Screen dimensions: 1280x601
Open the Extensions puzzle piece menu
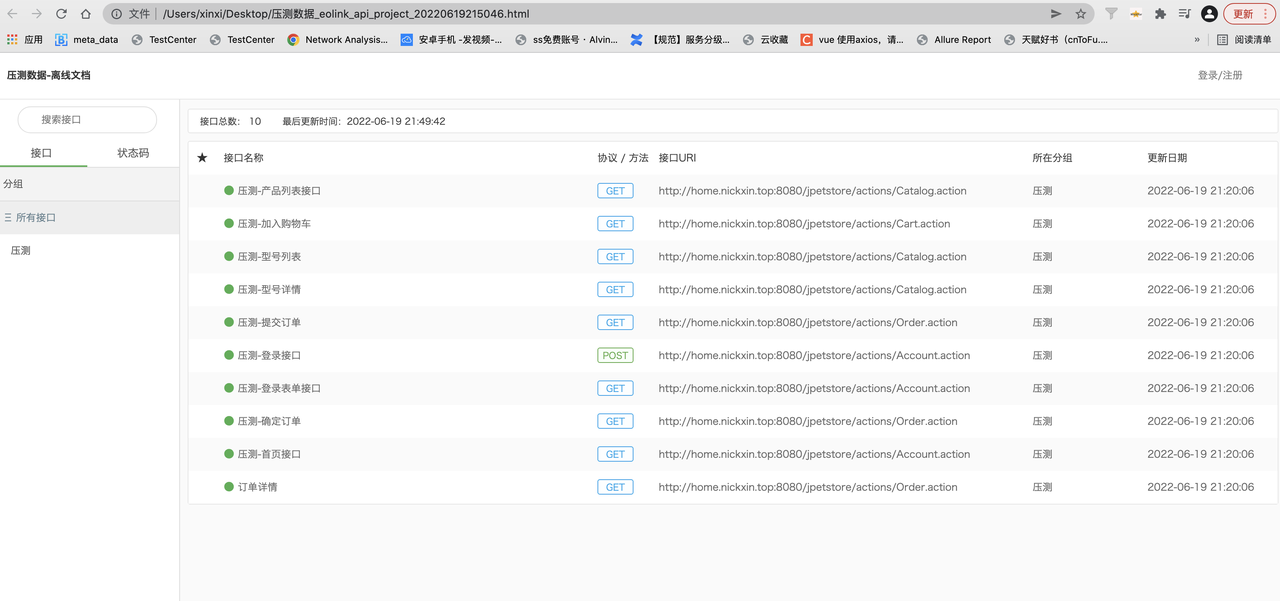(1160, 14)
